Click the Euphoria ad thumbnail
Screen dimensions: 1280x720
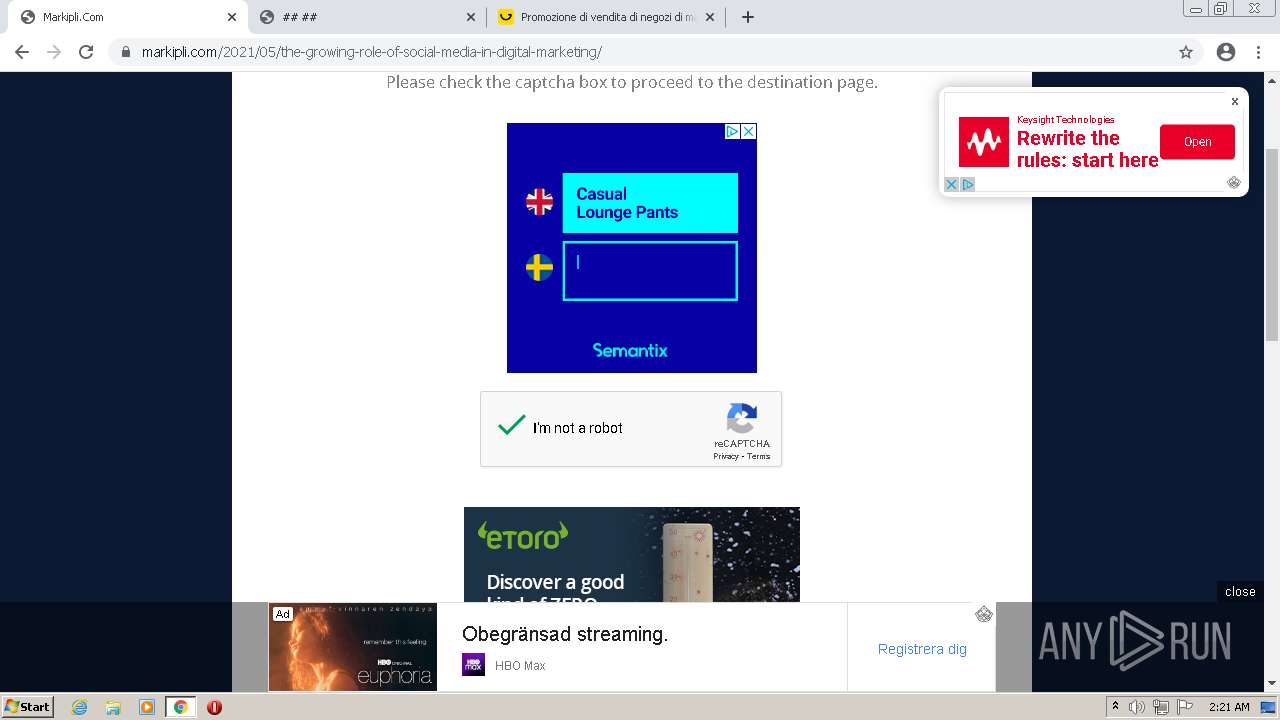(x=353, y=647)
